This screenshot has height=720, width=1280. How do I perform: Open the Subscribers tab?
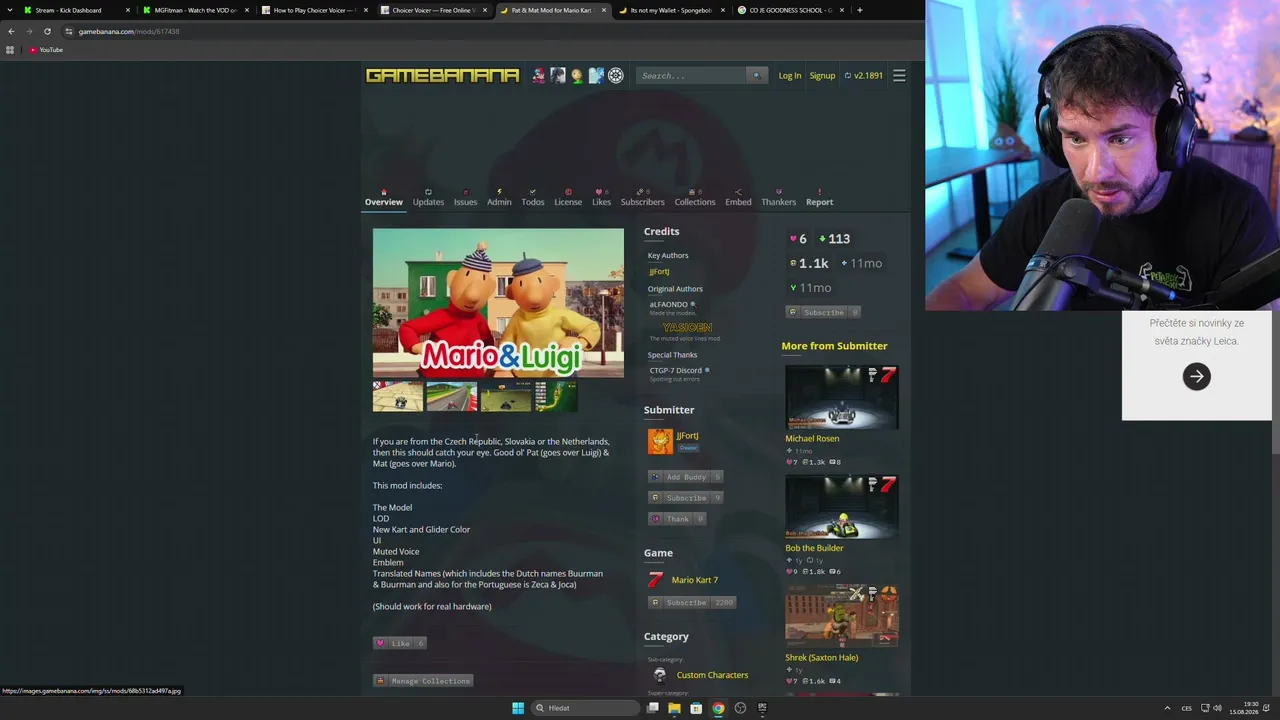(642, 197)
